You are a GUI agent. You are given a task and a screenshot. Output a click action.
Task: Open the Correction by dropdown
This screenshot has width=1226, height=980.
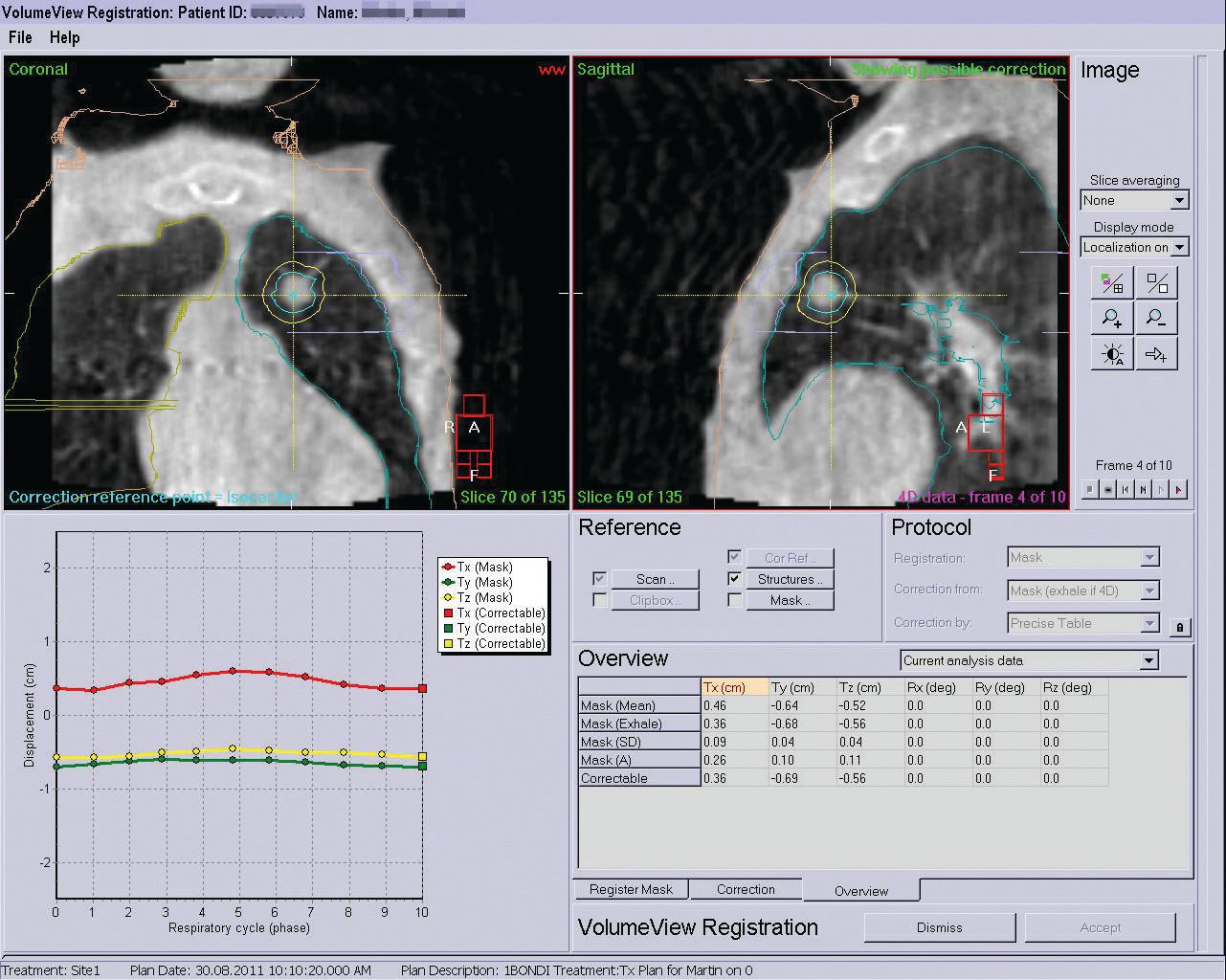[x=1150, y=623]
